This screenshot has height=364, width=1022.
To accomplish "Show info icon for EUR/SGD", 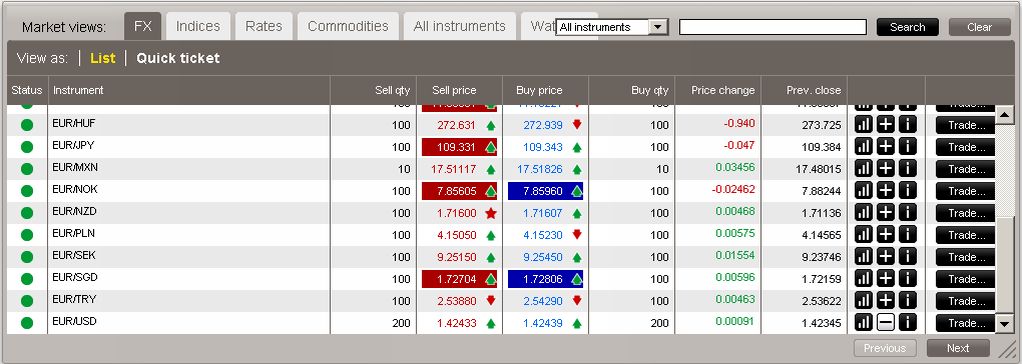I will 907,279.
